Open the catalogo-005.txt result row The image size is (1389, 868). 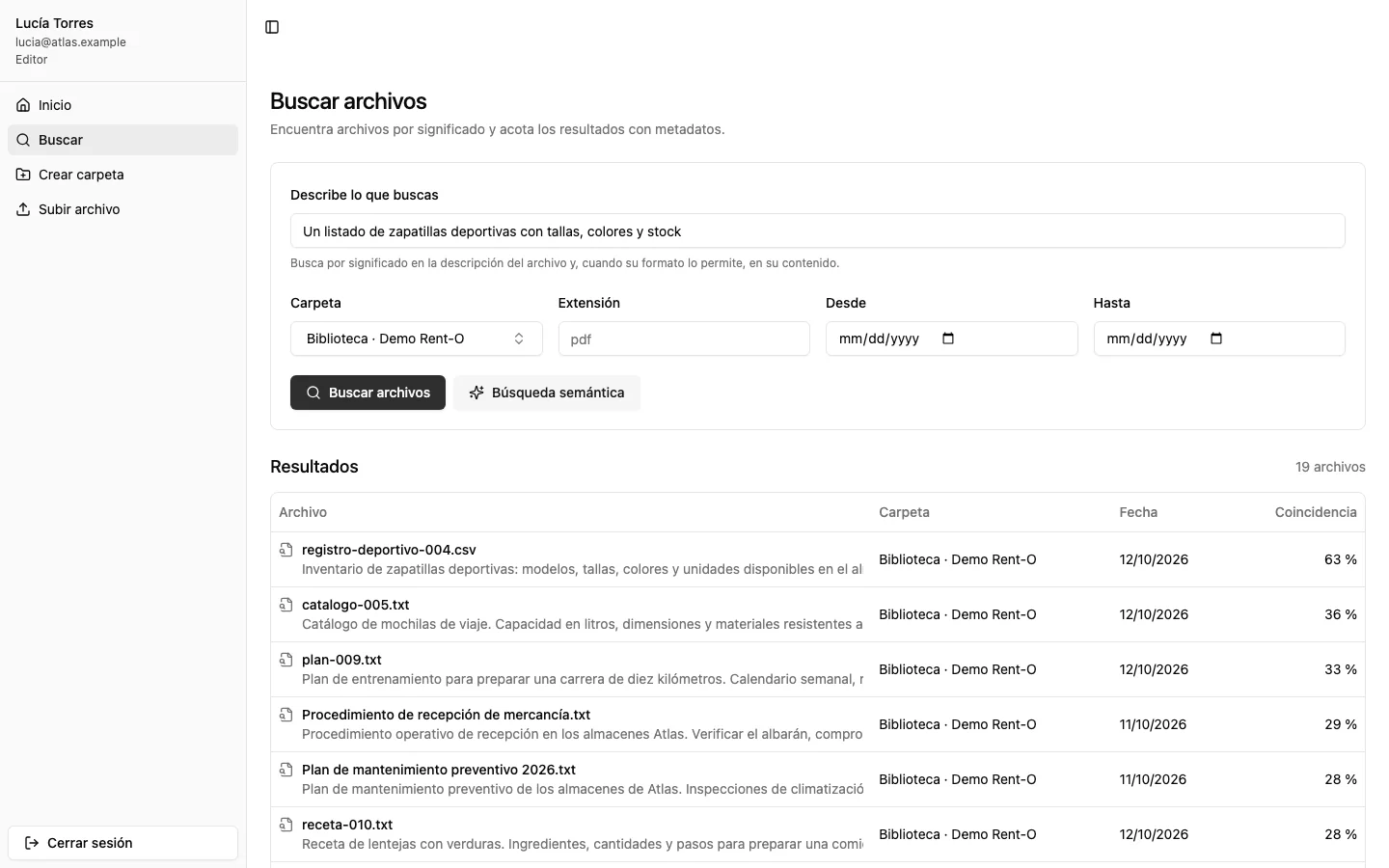point(818,614)
